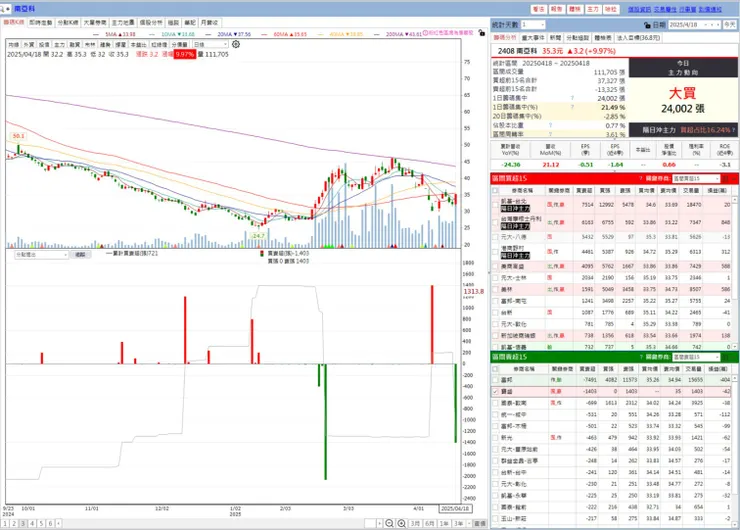Screen dimensions: 740x530
Task: Open chart settings gear icon
Action: pyautogui.click(x=236, y=44)
